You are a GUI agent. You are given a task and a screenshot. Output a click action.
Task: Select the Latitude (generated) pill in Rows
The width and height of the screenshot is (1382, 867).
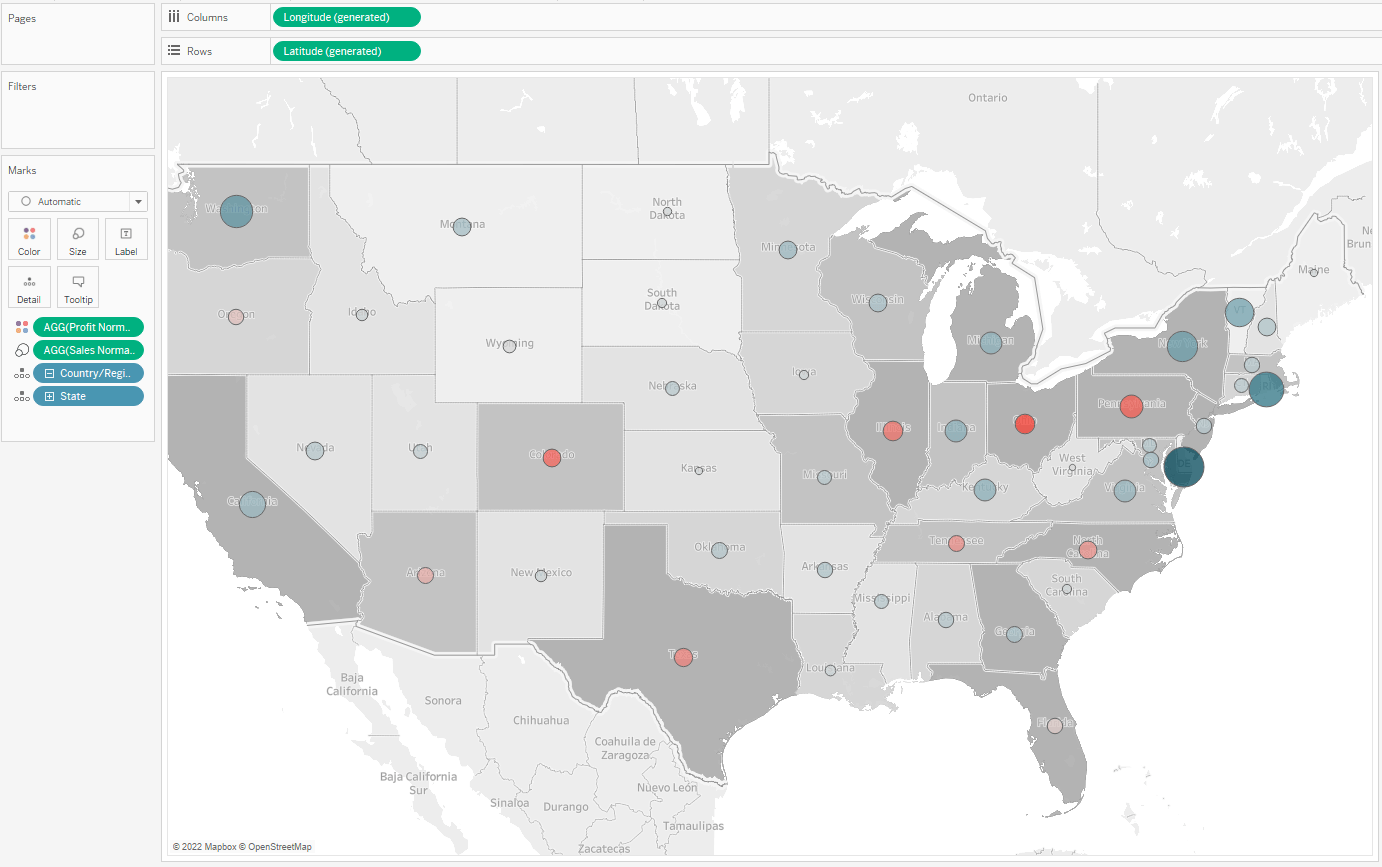(x=346, y=51)
